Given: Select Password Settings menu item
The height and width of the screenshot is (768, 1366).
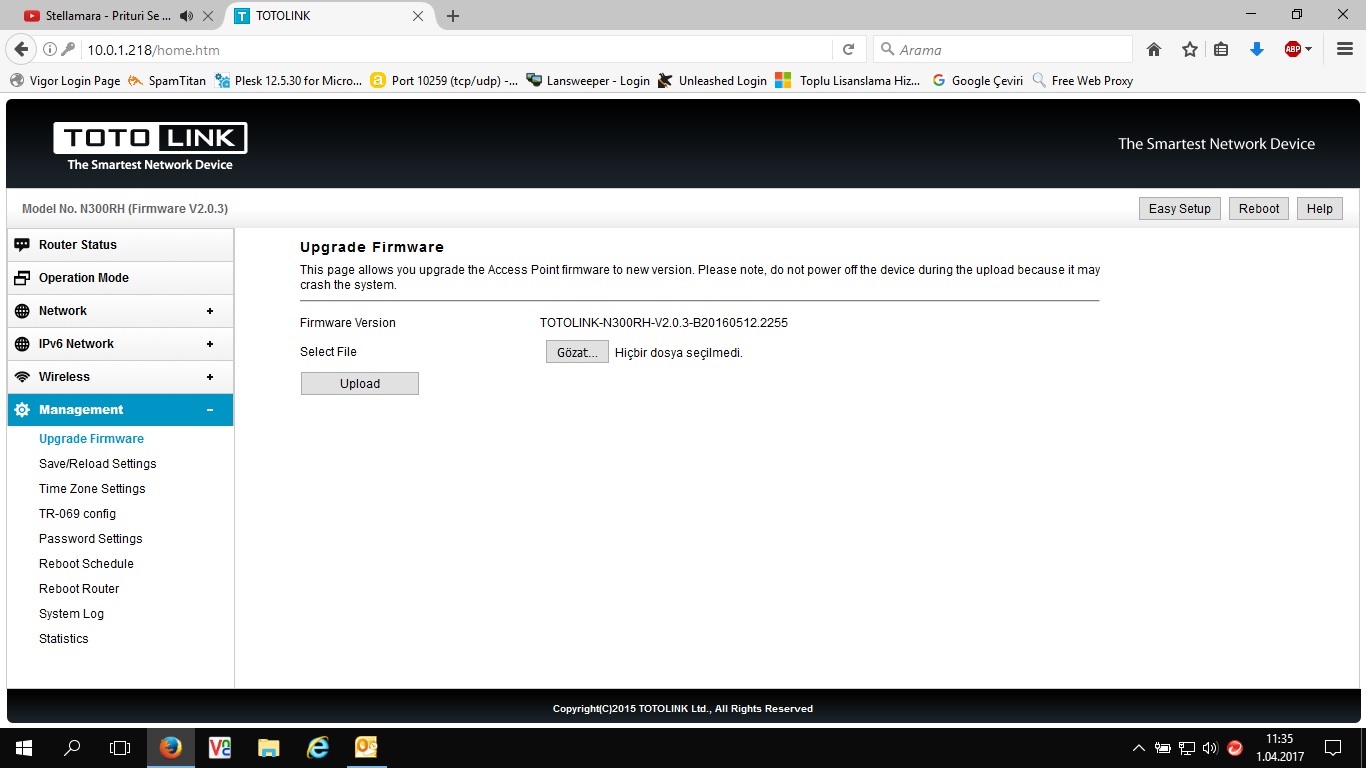Looking at the screenshot, I should 90,539.
